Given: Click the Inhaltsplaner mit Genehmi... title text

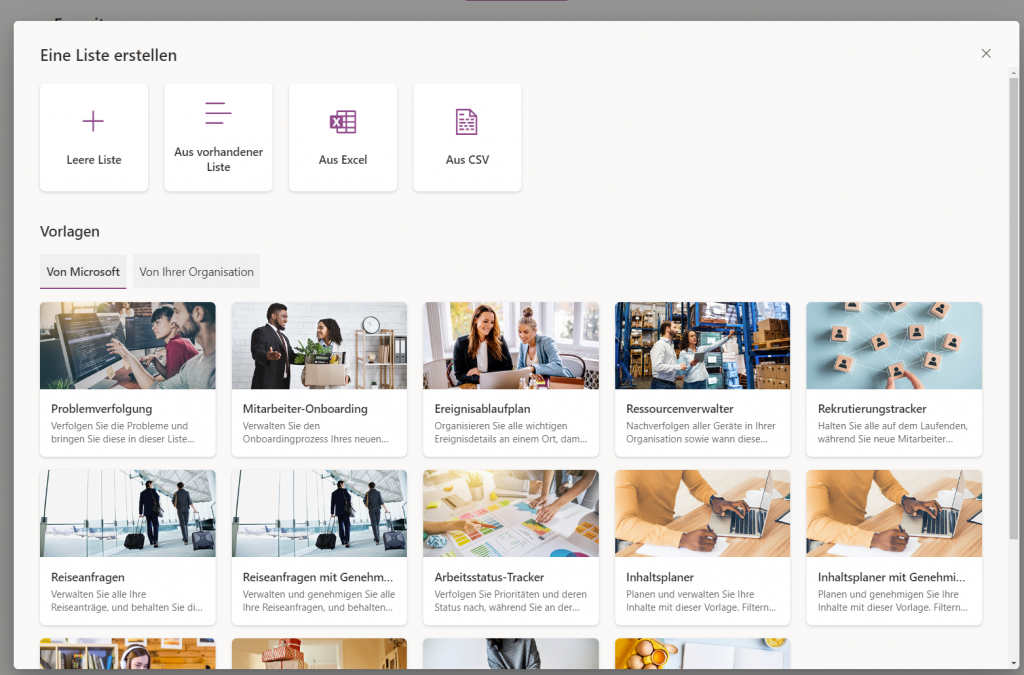Looking at the screenshot, I should [x=891, y=577].
